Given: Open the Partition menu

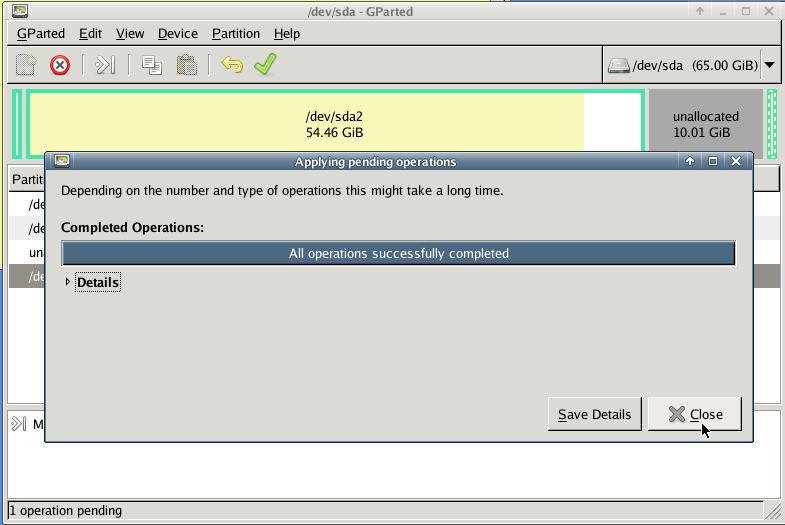Looking at the screenshot, I should [235, 33].
